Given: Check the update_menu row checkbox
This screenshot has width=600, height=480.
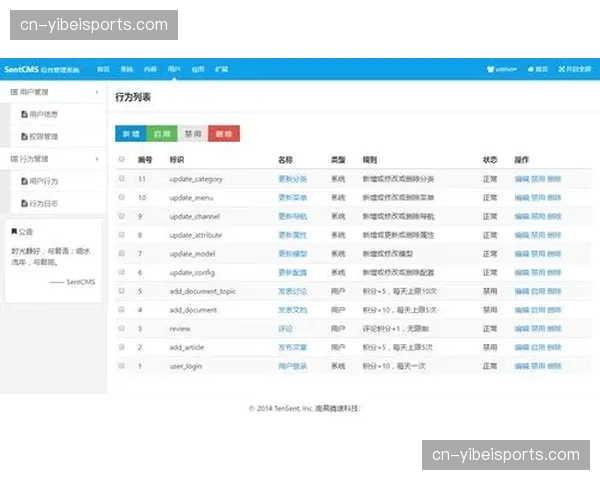Looking at the screenshot, I should click(122, 197).
